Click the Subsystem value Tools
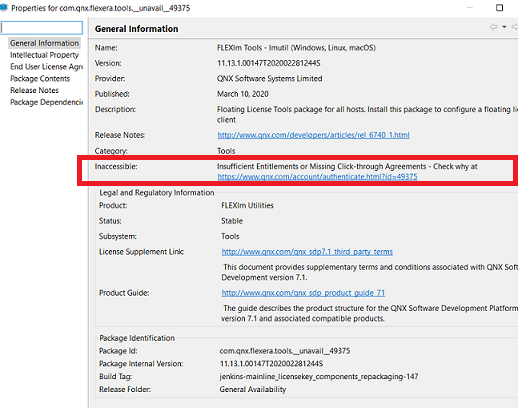This screenshot has height=408, width=518. click(x=230, y=236)
